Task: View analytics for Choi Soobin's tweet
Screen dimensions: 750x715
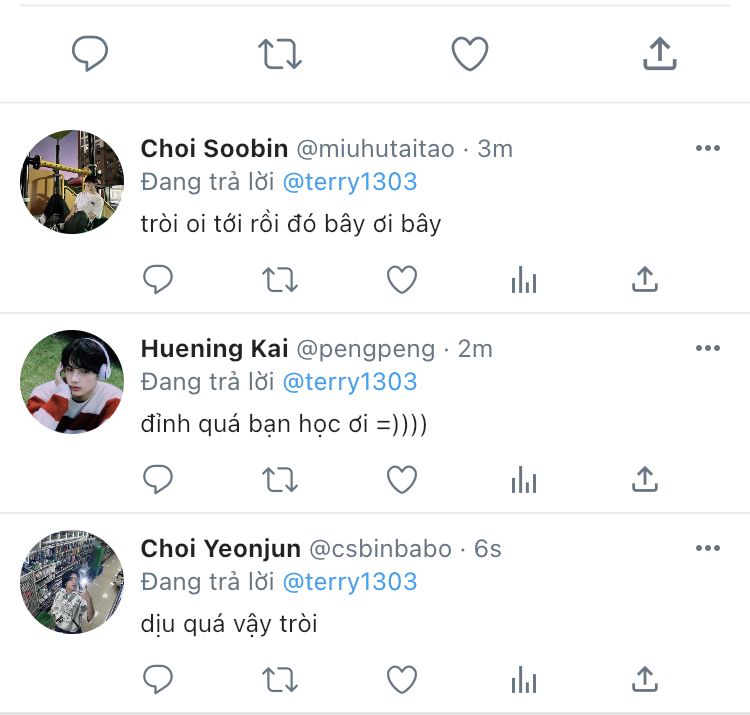Action: (523, 281)
